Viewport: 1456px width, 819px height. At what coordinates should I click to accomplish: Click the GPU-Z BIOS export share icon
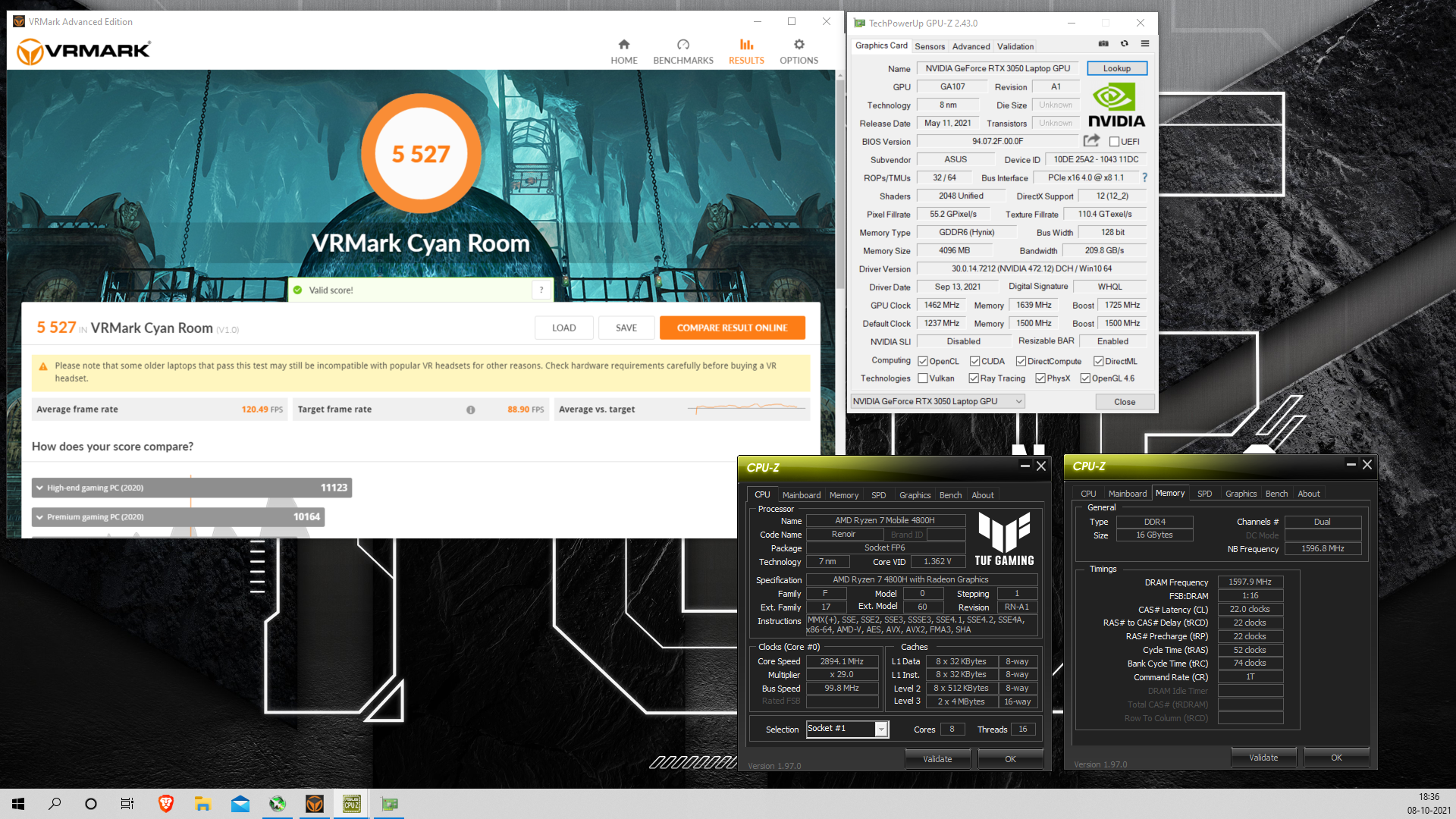click(1091, 140)
